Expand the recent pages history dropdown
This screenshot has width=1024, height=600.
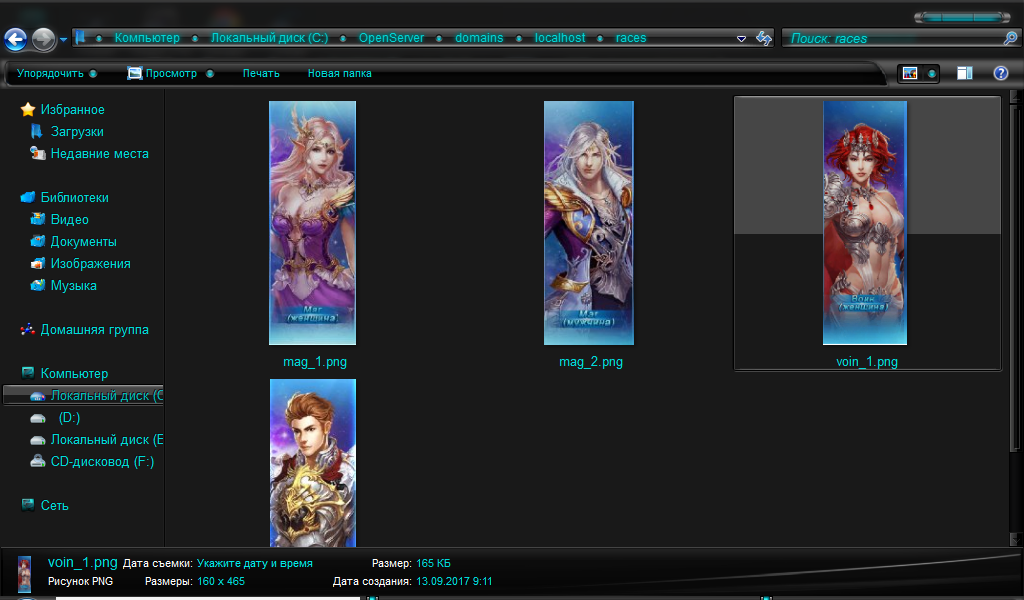click(x=64, y=40)
